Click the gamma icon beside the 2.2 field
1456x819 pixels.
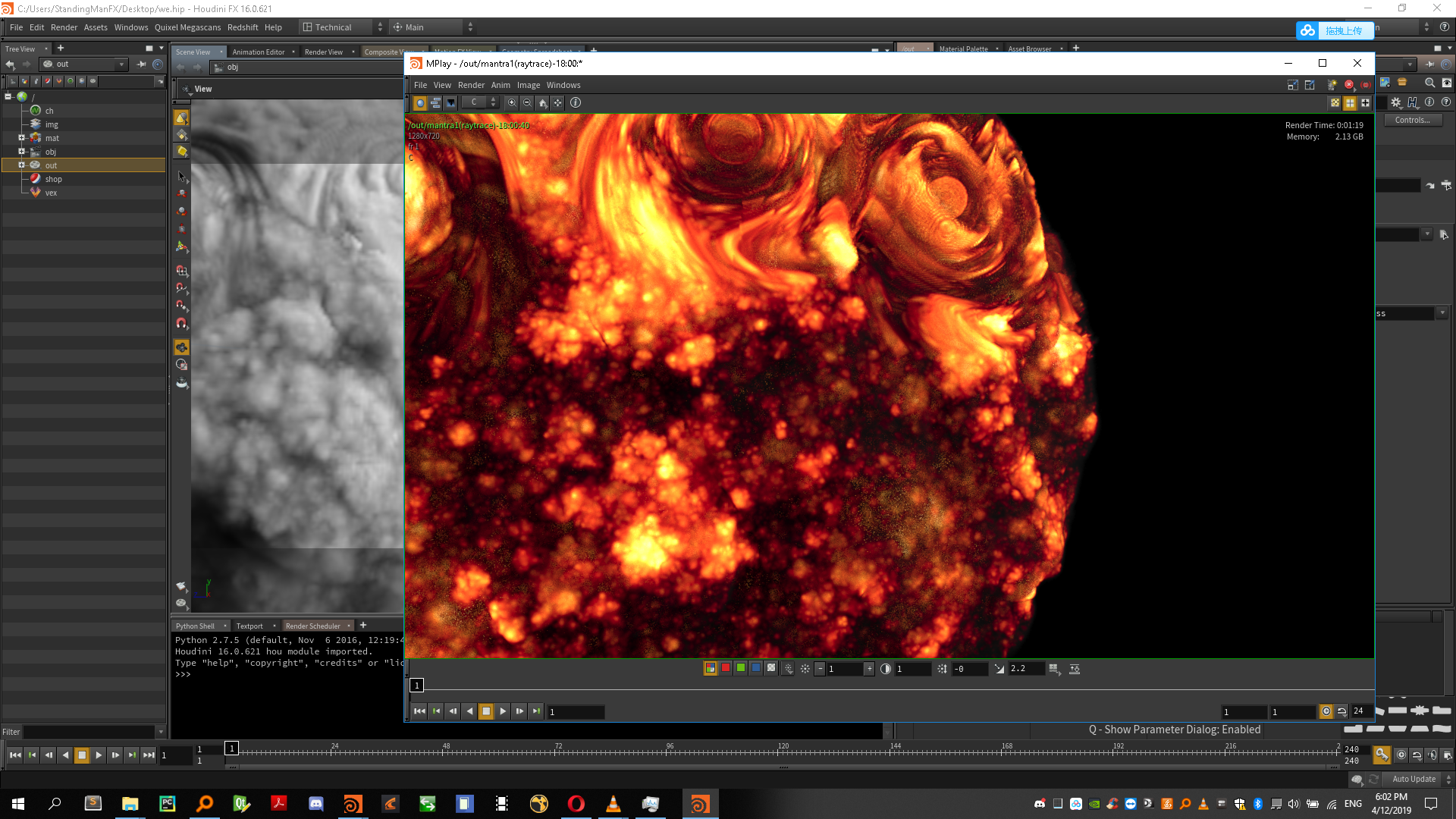coord(1000,669)
